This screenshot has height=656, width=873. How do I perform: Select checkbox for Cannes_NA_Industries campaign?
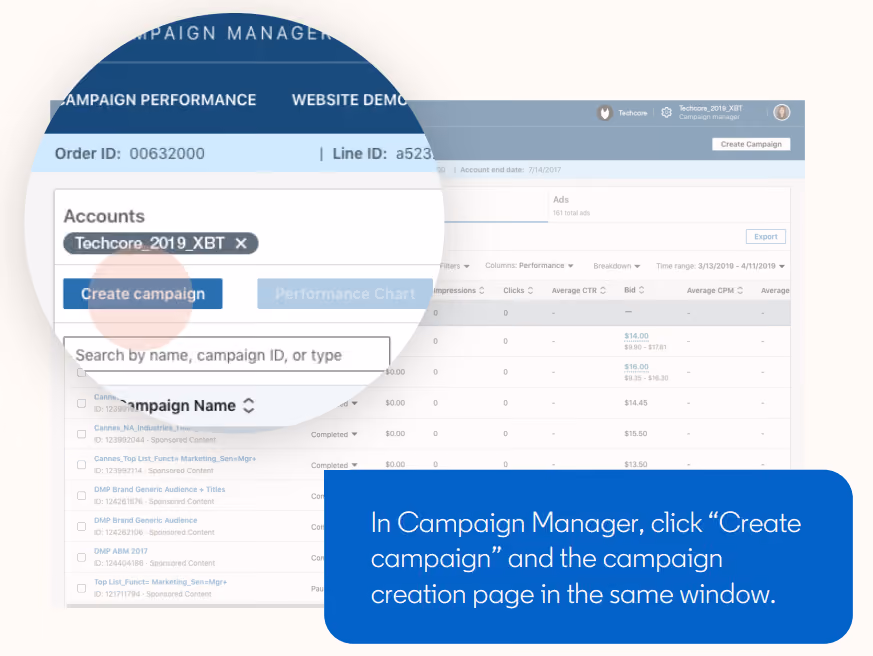[81, 434]
